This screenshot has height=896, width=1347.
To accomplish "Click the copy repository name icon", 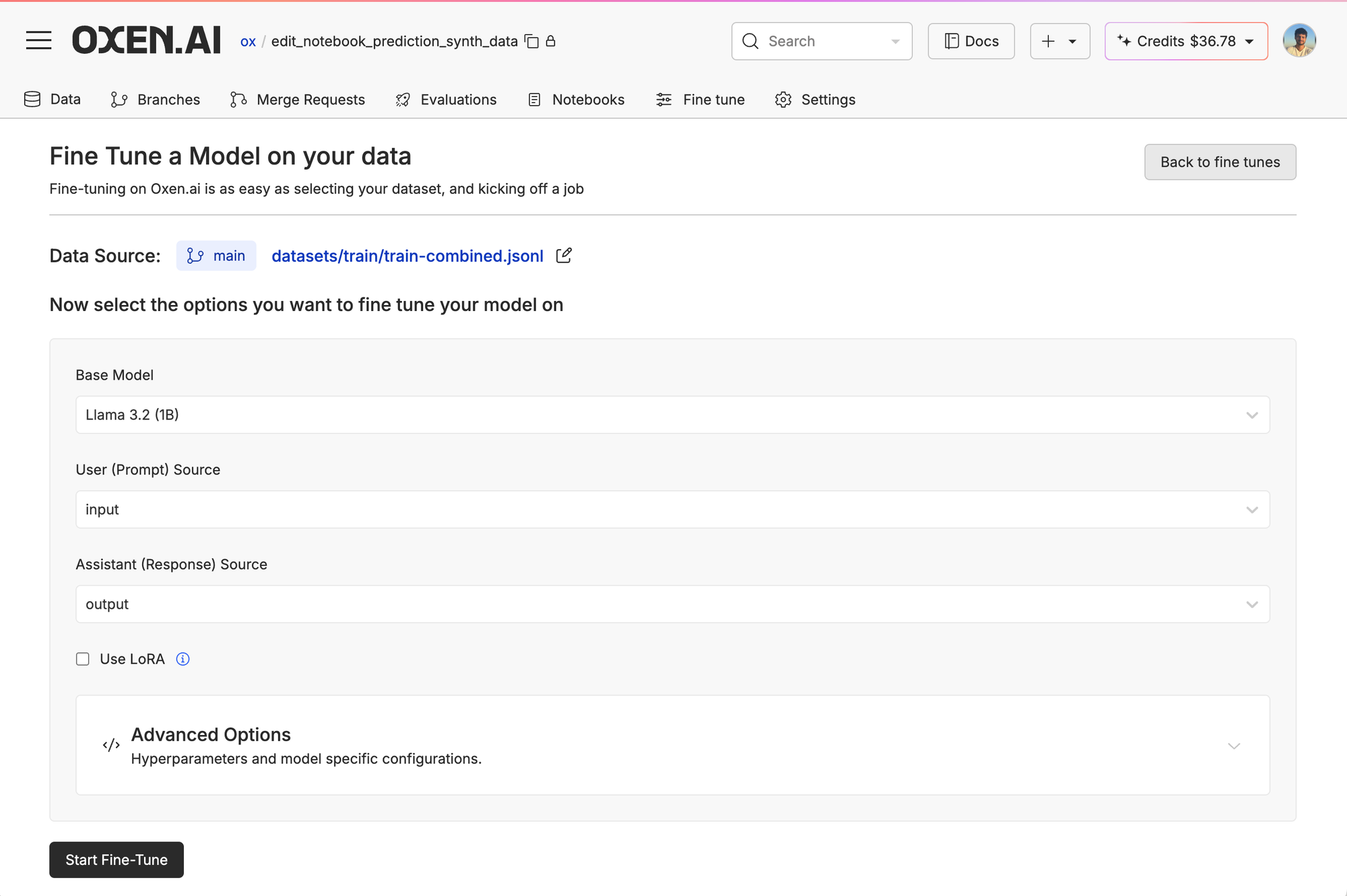I will point(531,42).
